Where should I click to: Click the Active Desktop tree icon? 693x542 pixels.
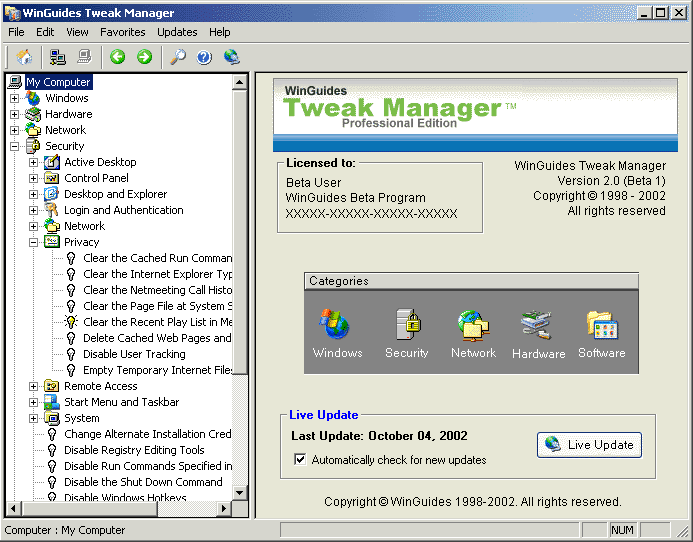(52, 162)
